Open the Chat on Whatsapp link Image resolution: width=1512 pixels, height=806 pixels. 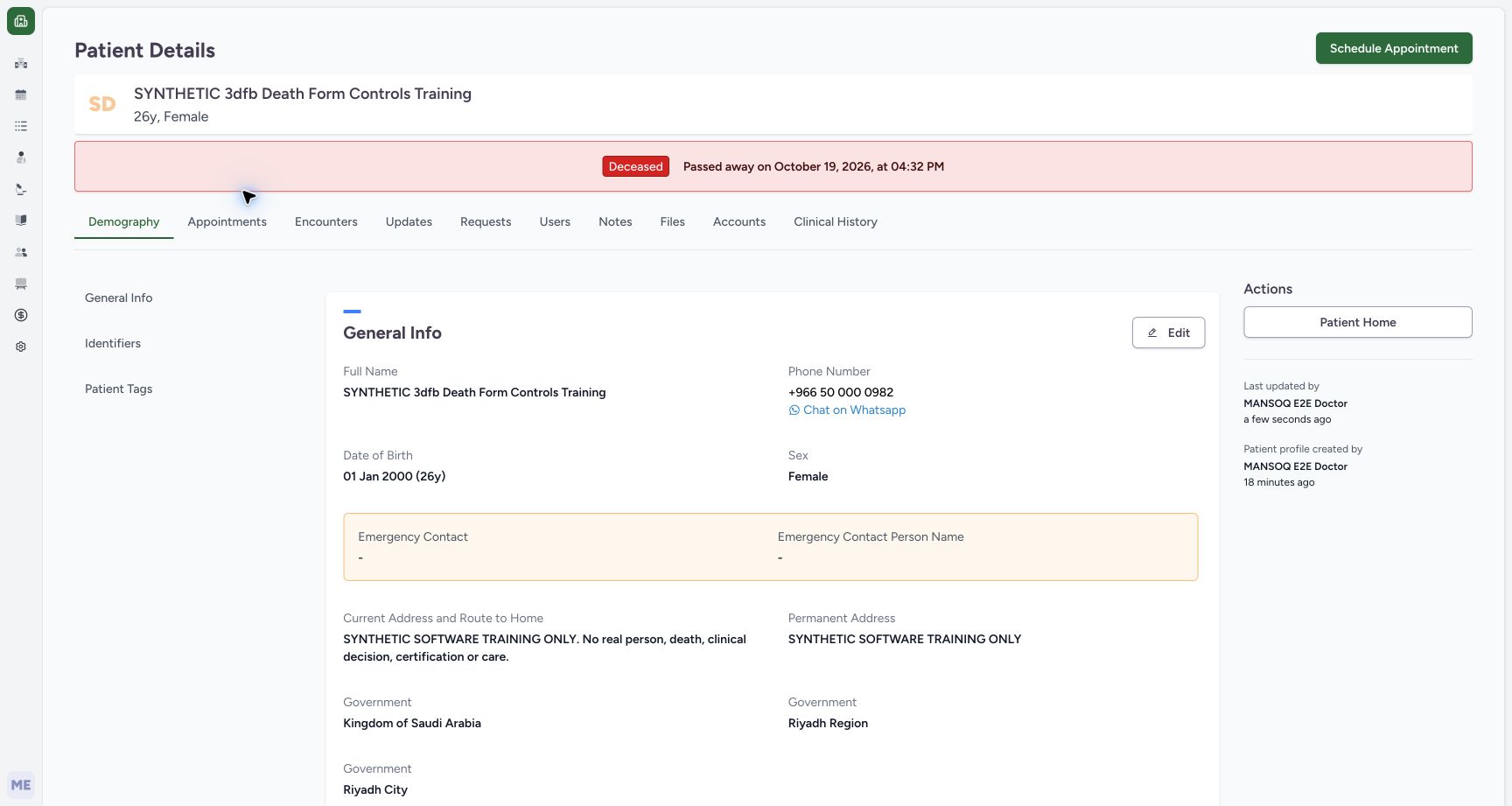[847, 410]
